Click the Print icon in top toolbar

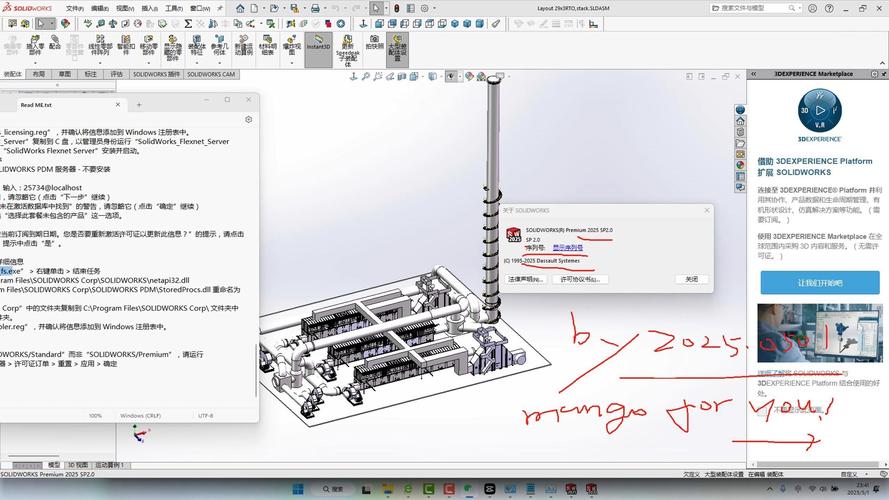315,9
